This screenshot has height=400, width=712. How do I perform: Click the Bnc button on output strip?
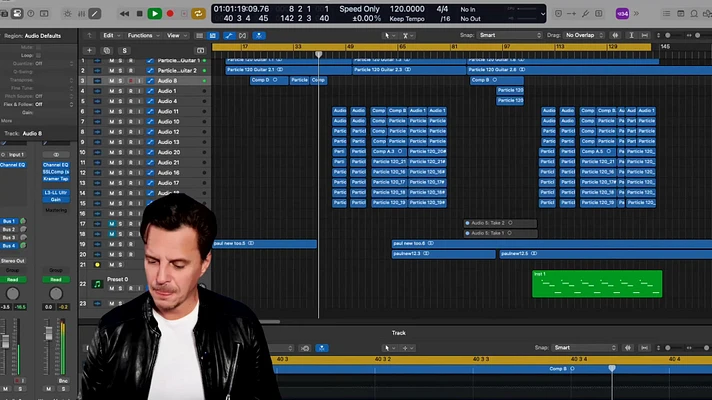pos(63,380)
